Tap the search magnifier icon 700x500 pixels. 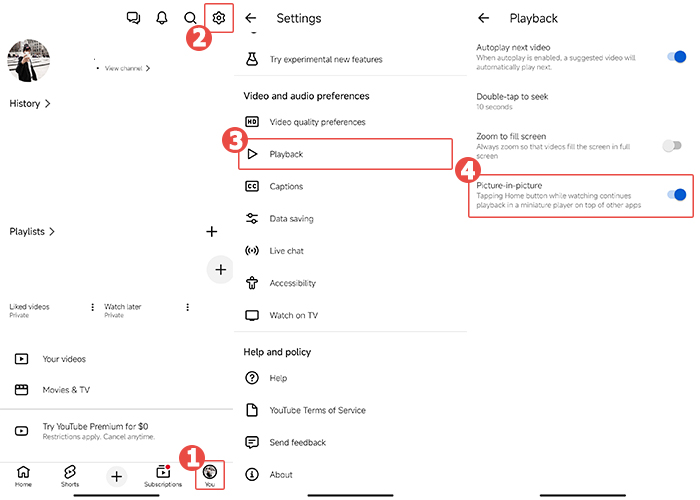190,18
